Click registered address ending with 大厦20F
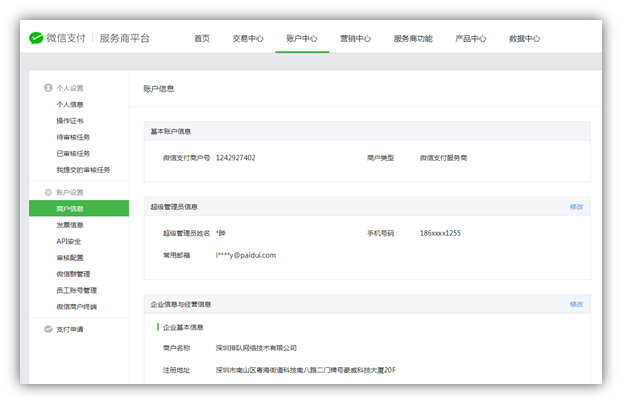Image resolution: width=622 pixels, height=404 pixels. pos(305,370)
